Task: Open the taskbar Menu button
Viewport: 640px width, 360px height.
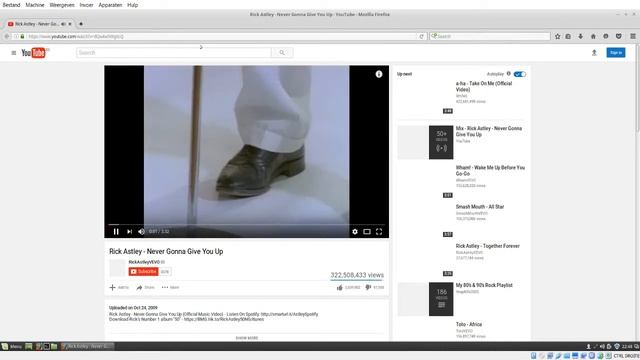Action: [x=11, y=347]
